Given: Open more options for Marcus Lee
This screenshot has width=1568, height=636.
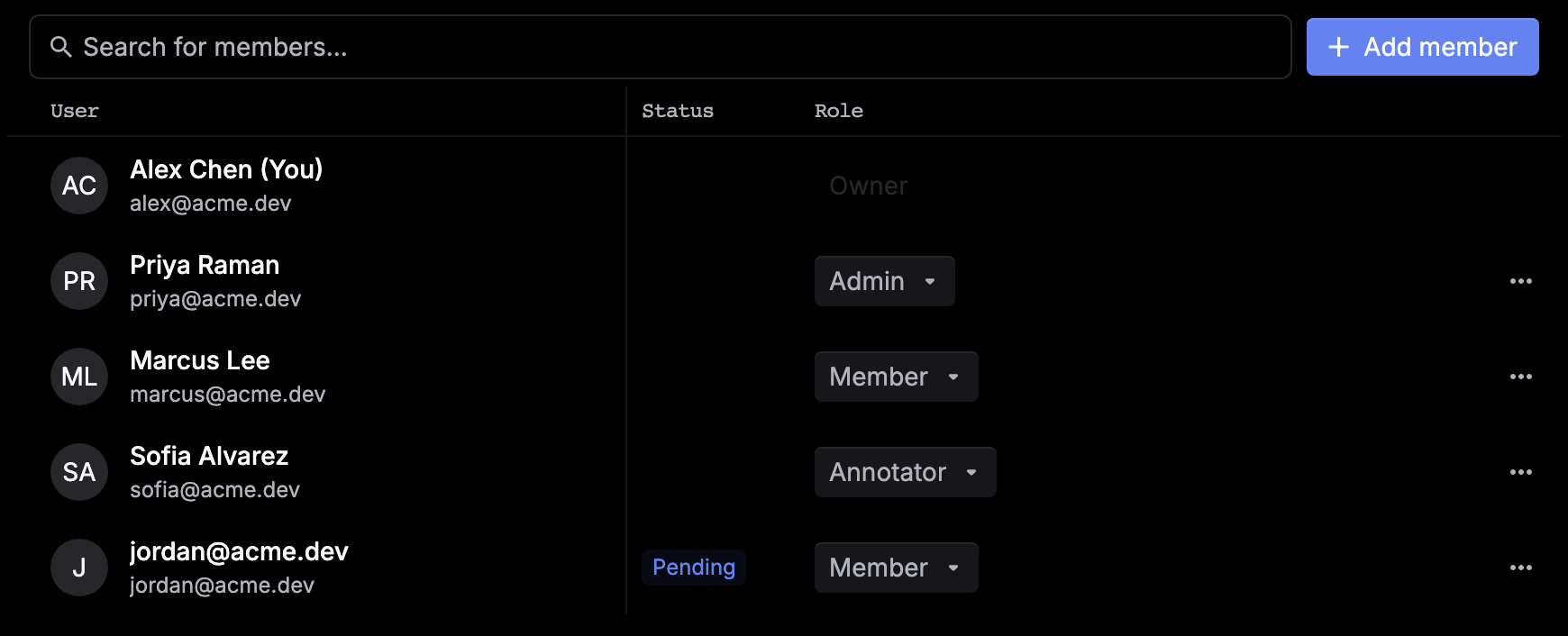Looking at the screenshot, I should coord(1521,377).
